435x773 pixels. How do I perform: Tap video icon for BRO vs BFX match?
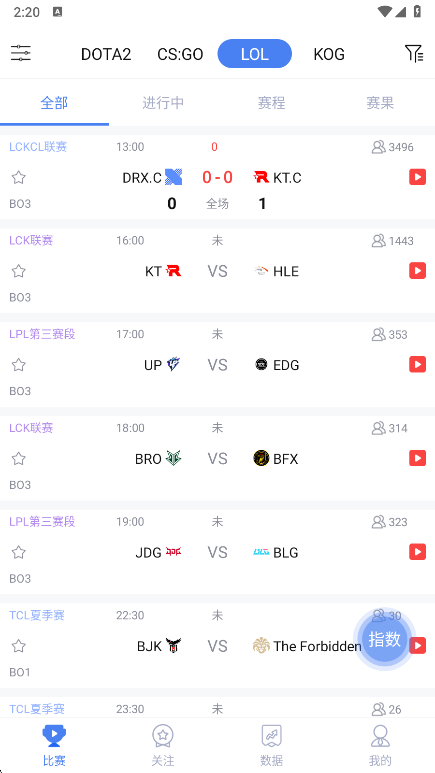pyautogui.click(x=417, y=458)
